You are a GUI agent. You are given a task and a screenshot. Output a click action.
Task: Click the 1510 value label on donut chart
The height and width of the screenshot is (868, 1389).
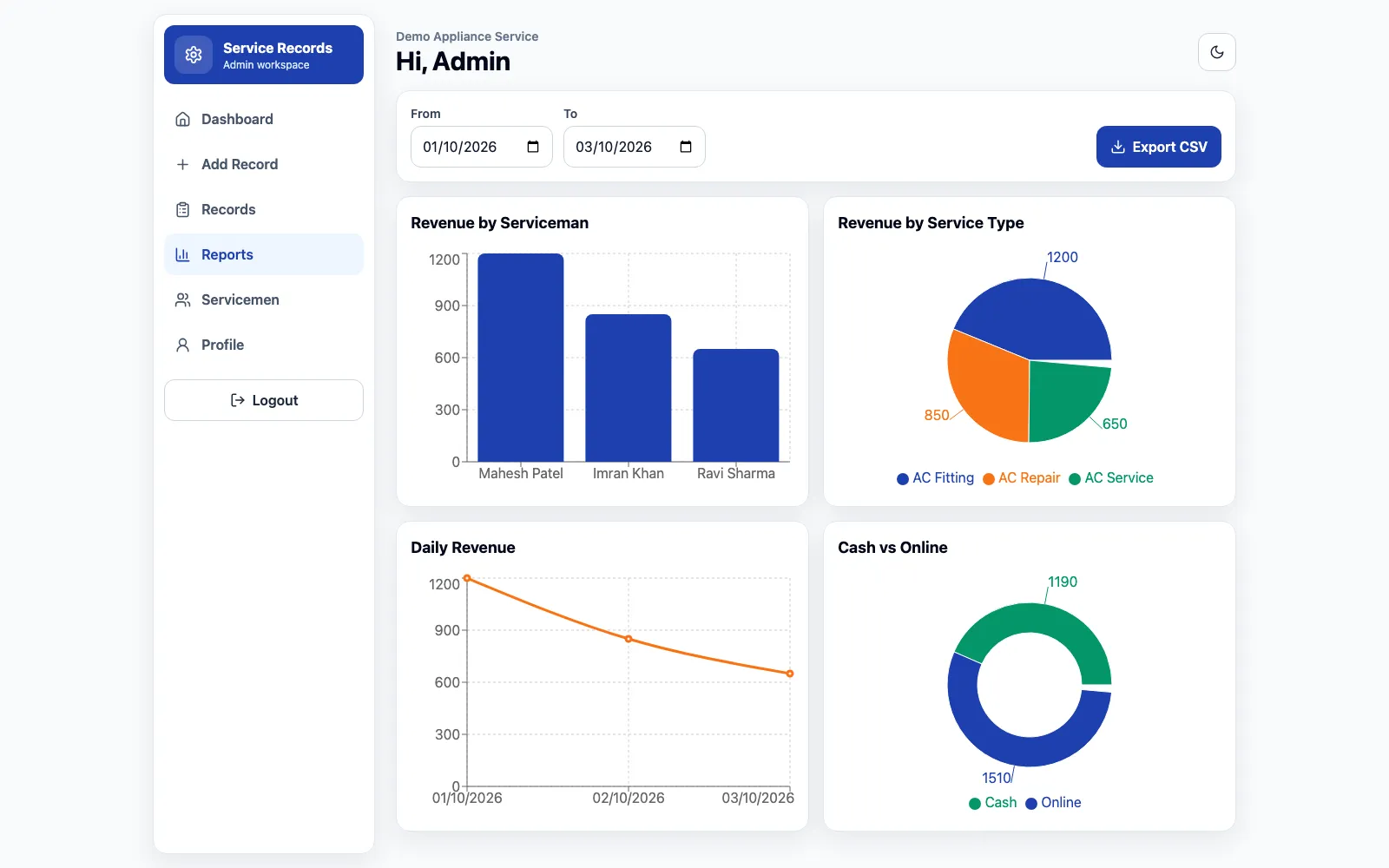(x=997, y=779)
